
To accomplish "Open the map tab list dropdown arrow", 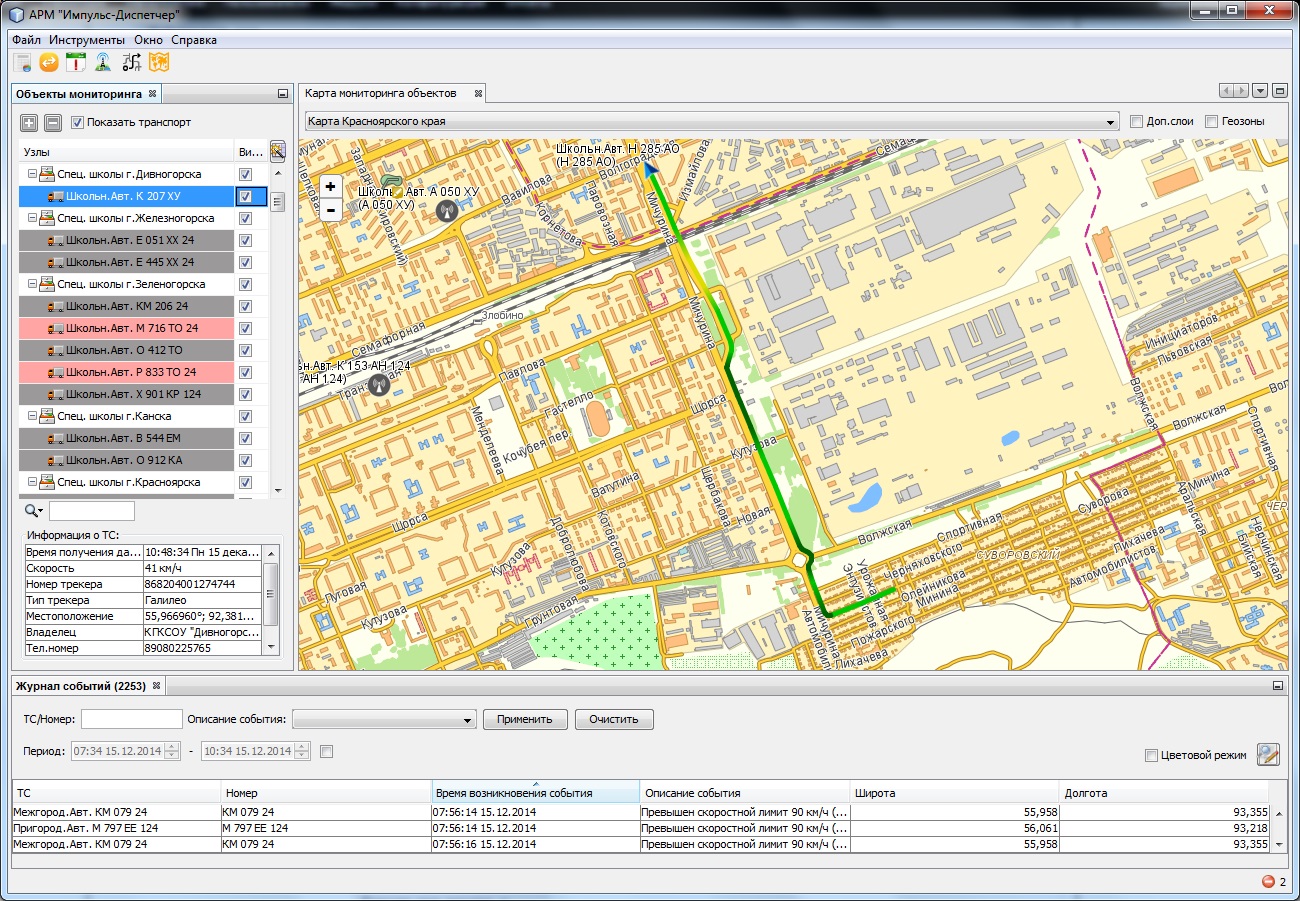I will pos(1260,91).
